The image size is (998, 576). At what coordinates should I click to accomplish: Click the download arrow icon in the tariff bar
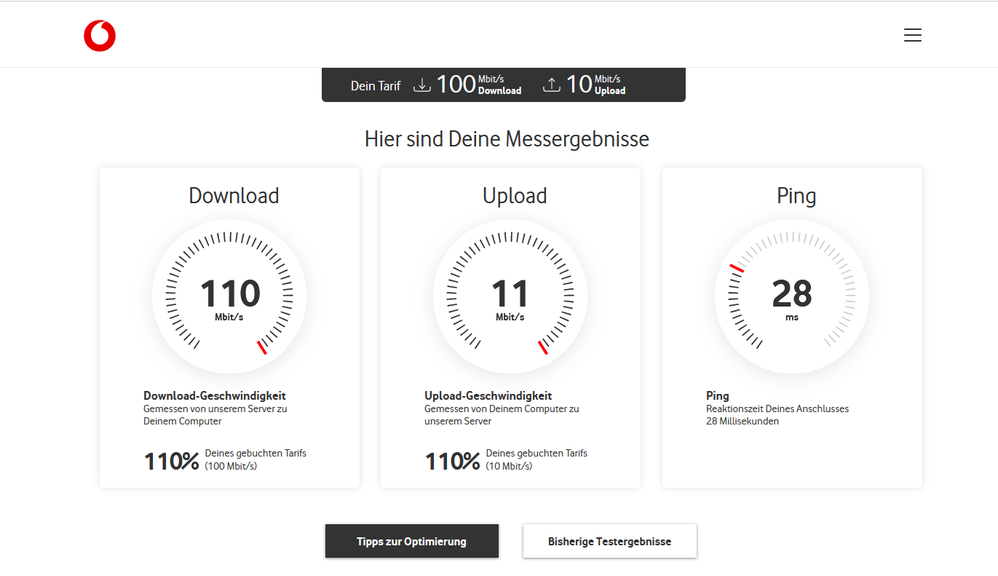[x=423, y=84]
